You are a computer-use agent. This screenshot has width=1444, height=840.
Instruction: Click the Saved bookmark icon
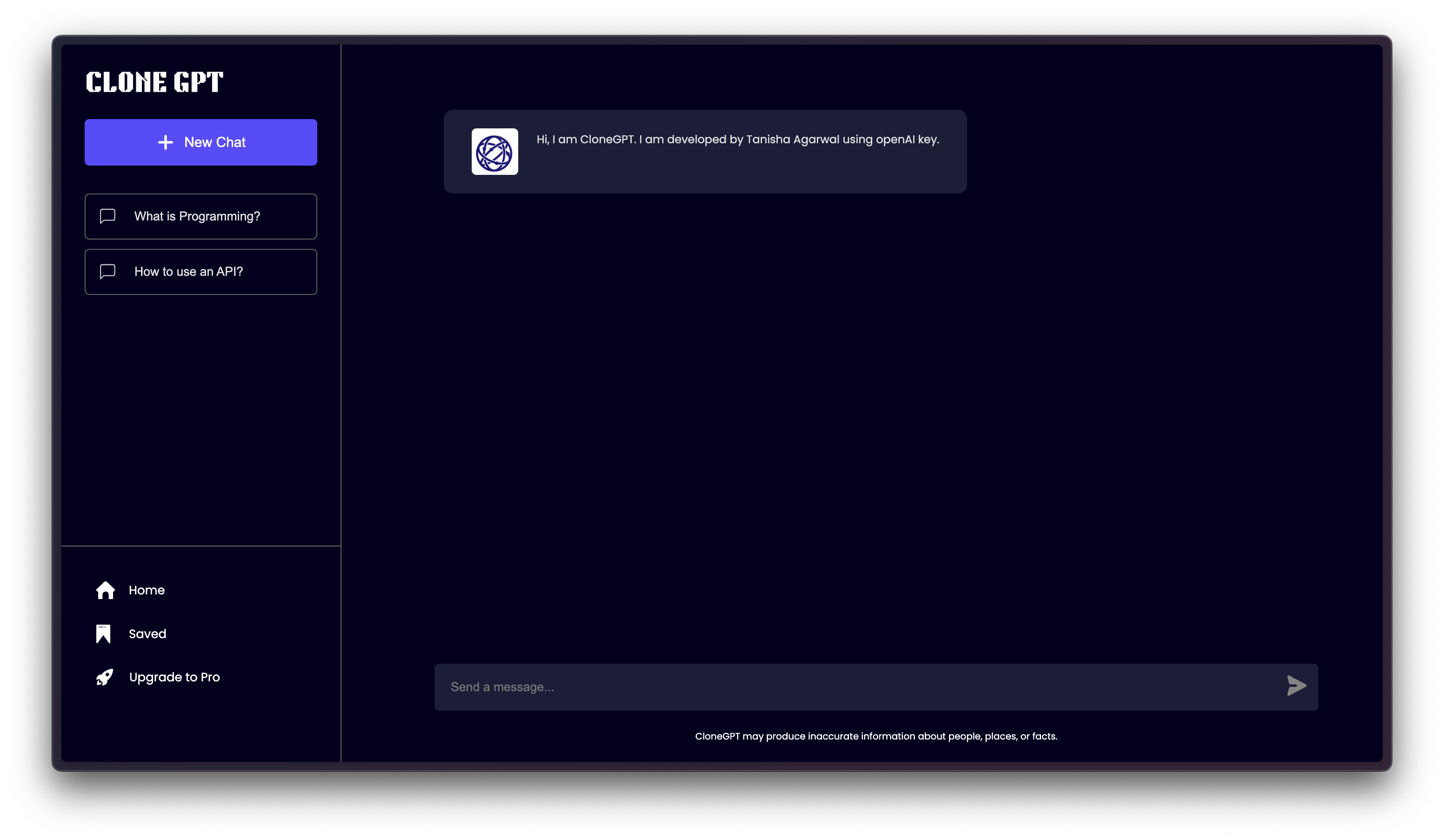pyautogui.click(x=103, y=634)
